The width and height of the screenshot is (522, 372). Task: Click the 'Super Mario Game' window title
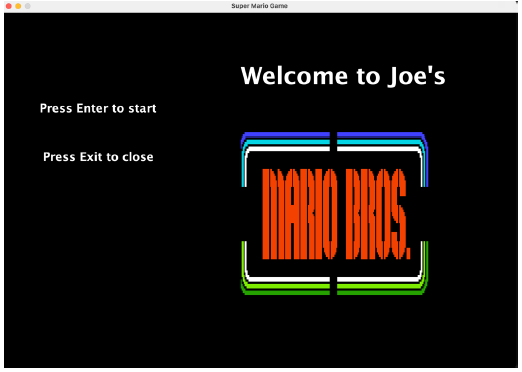(259, 6)
